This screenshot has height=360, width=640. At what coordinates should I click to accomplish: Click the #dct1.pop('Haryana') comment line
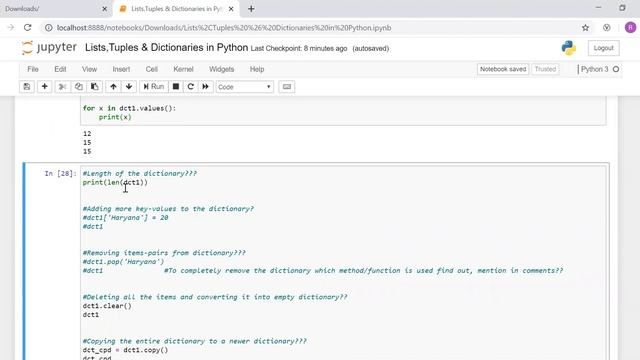click(x=123, y=262)
